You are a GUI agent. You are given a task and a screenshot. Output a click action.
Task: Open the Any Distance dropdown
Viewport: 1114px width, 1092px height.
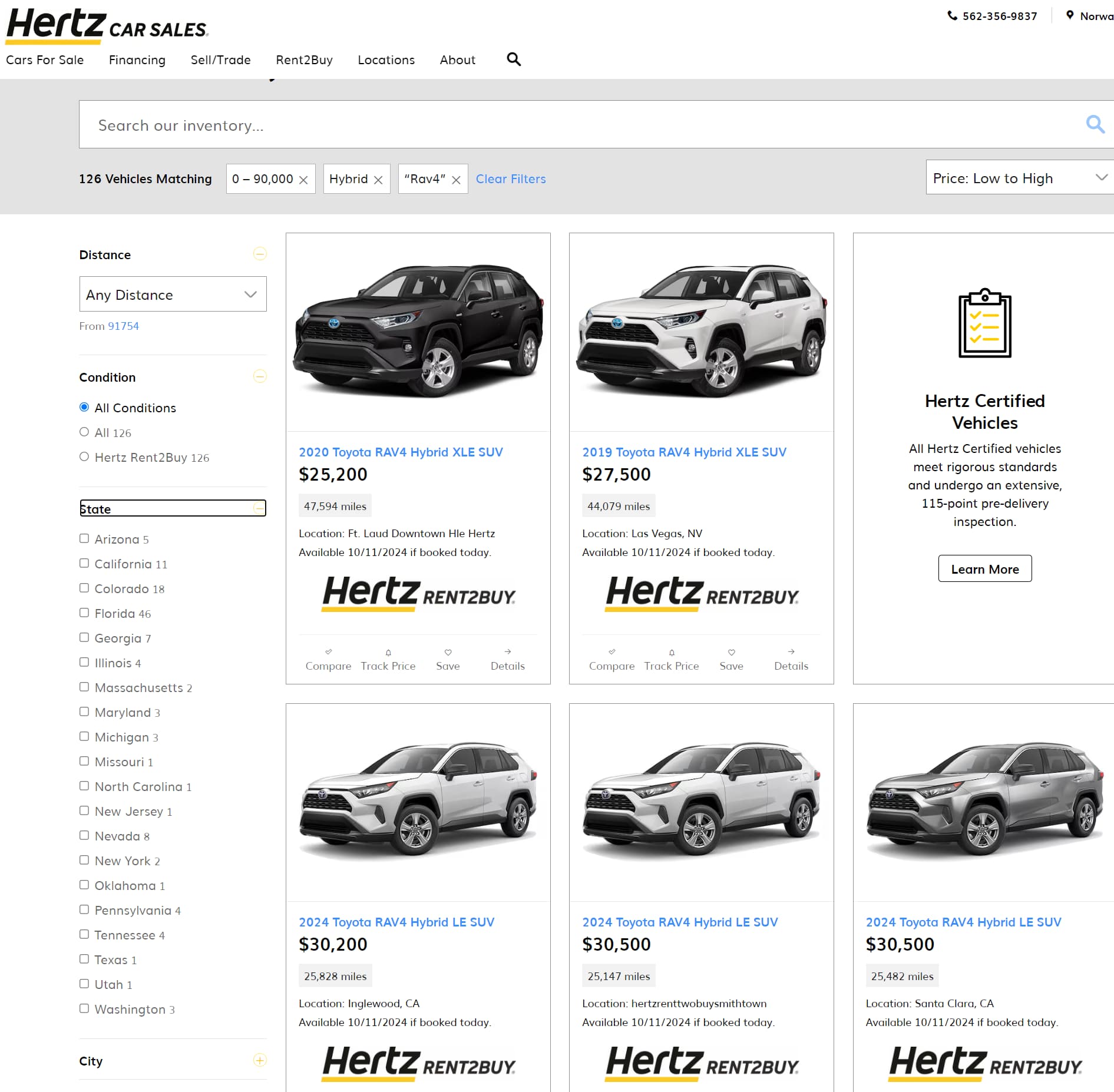(173, 294)
